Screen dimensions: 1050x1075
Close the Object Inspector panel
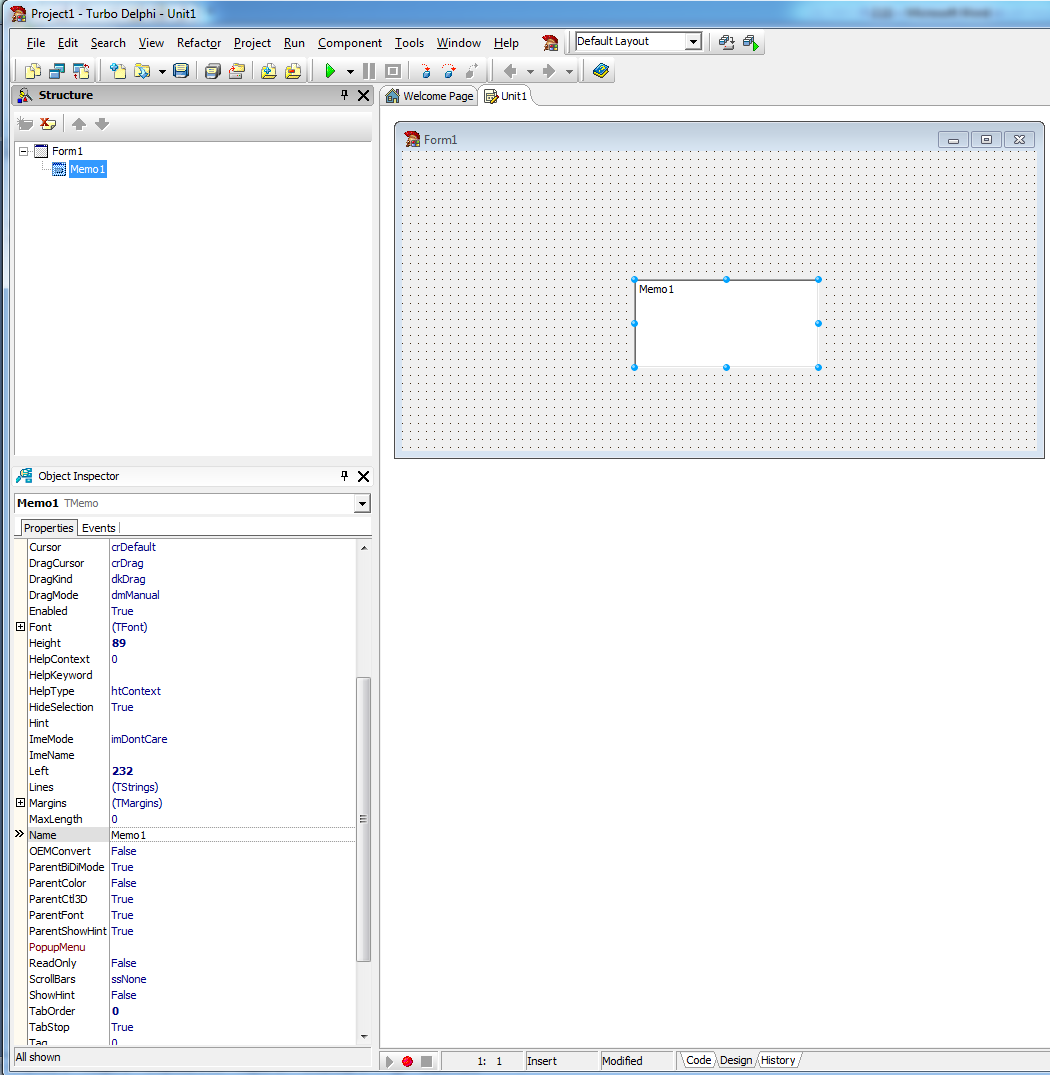pyautogui.click(x=364, y=476)
